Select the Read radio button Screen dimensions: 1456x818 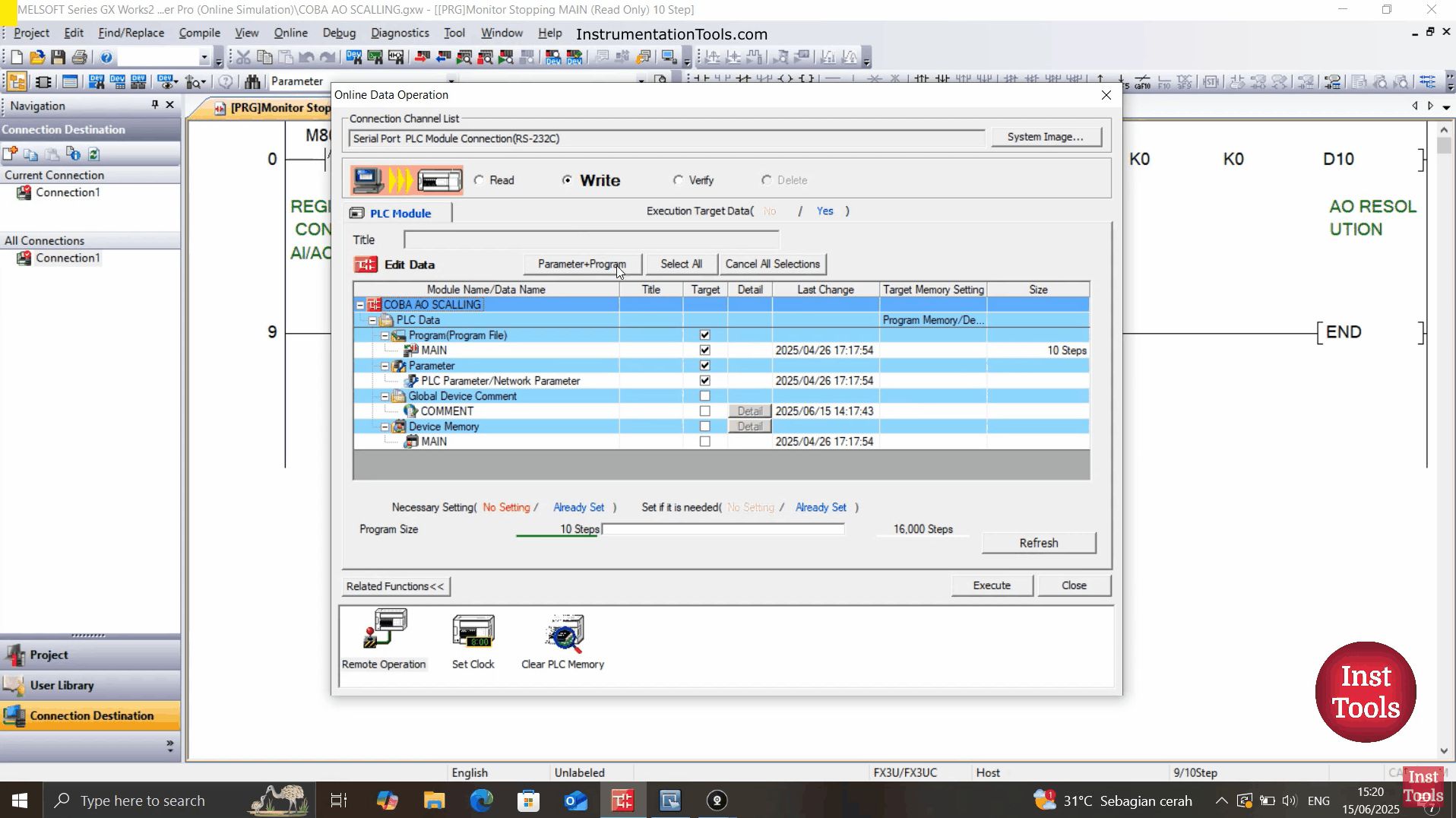coord(479,180)
